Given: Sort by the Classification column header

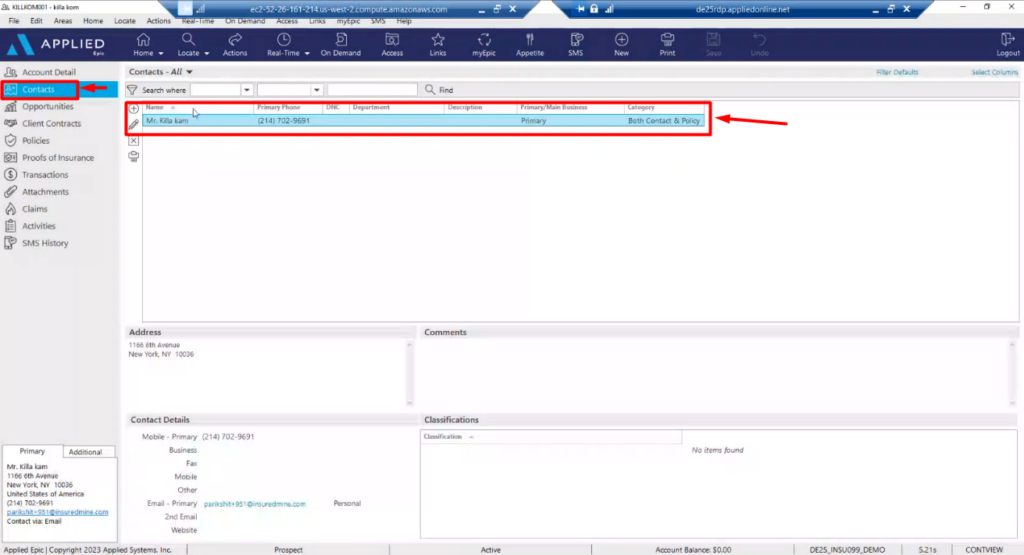Looking at the screenshot, I should 551,436.
